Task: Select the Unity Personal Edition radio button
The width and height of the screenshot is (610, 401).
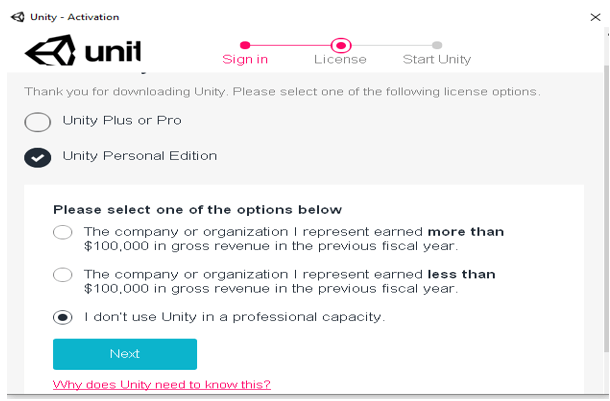Action: [x=38, y=157]
